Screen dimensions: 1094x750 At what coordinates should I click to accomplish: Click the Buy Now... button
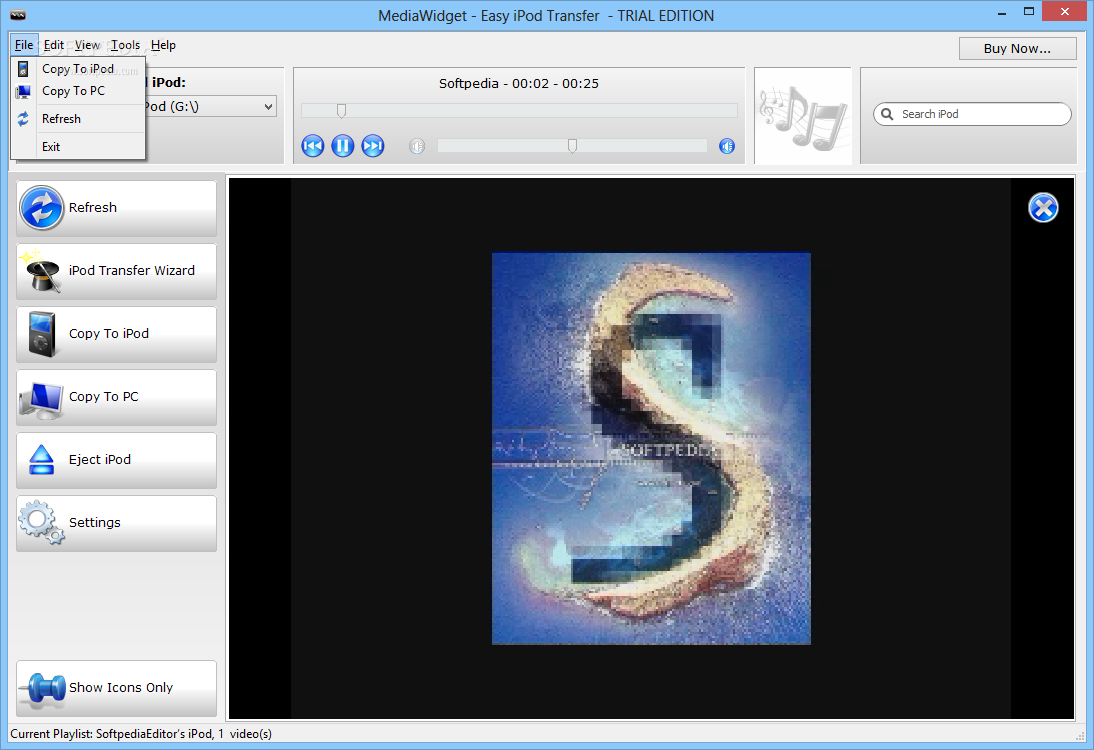(1017, 48)
